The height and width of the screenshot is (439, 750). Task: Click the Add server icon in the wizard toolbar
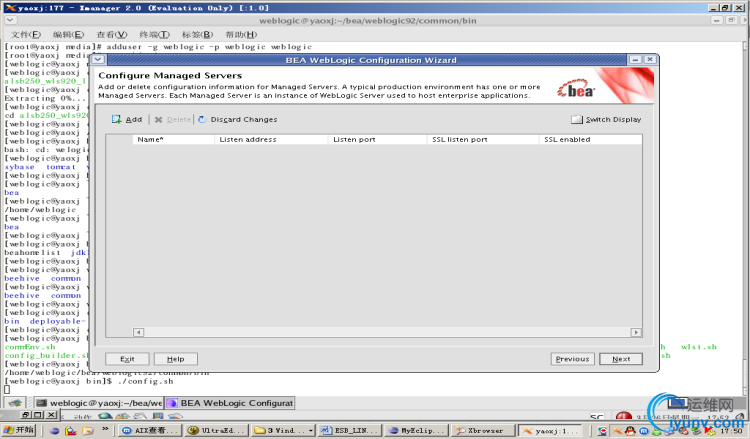coord(116,119)
